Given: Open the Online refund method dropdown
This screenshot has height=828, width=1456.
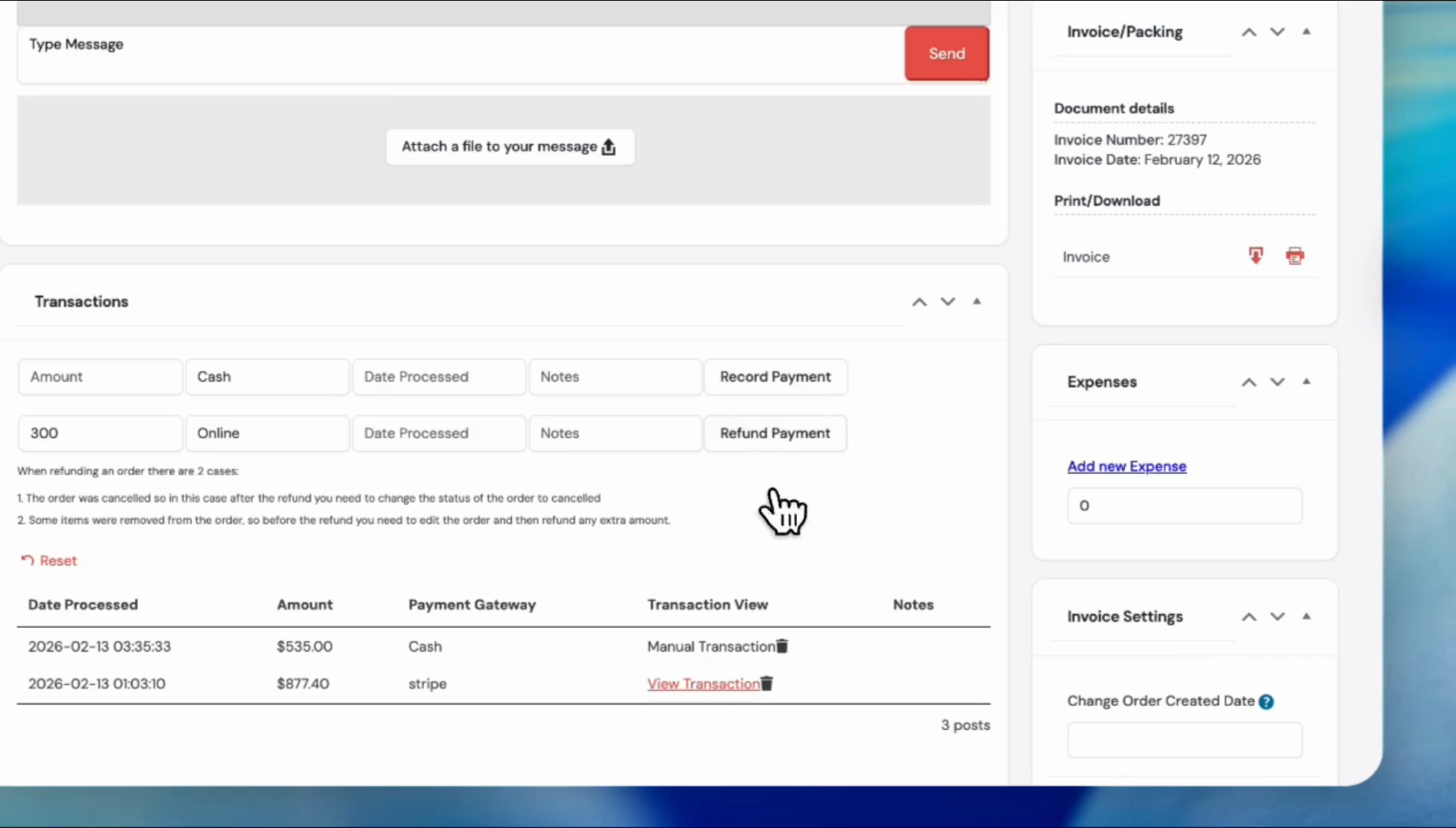Looking at the screenshot, I should click(x=267, y=433).
